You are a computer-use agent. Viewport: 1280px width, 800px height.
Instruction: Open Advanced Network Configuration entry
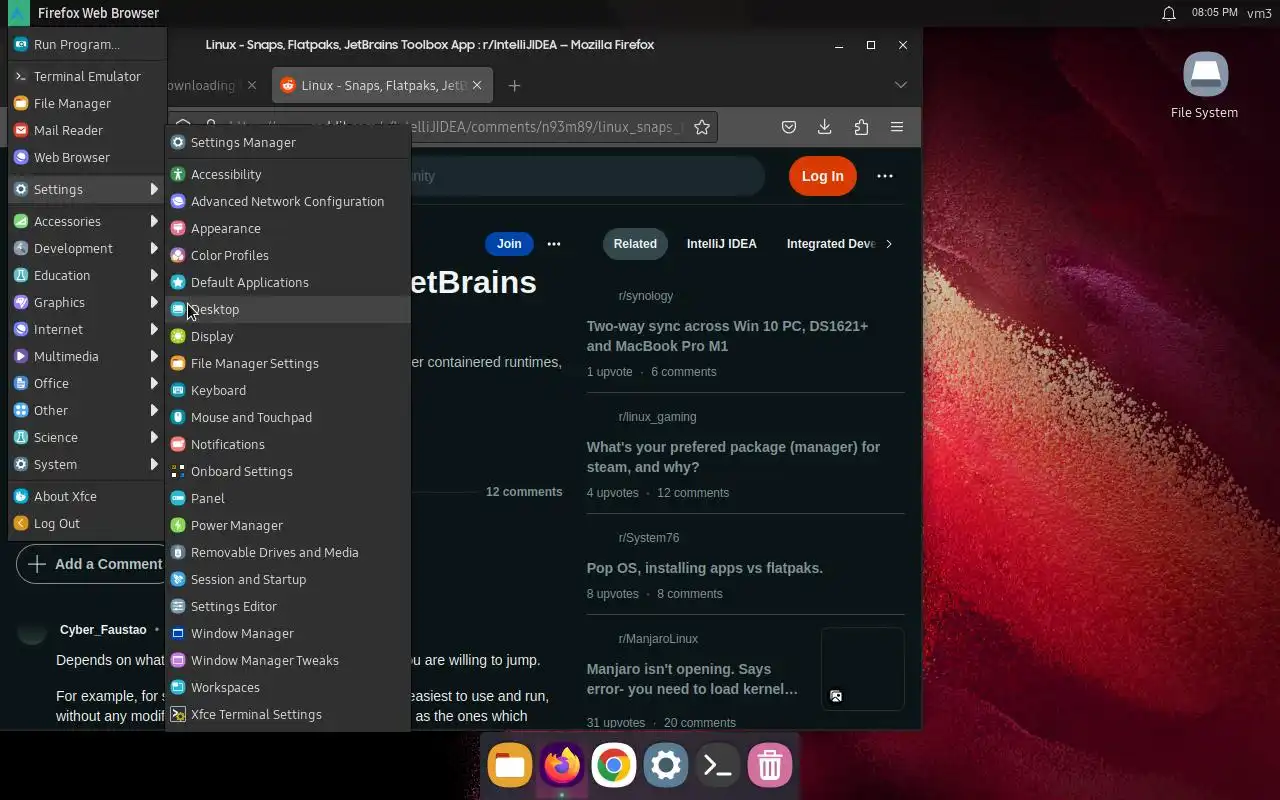coord(288,201)
